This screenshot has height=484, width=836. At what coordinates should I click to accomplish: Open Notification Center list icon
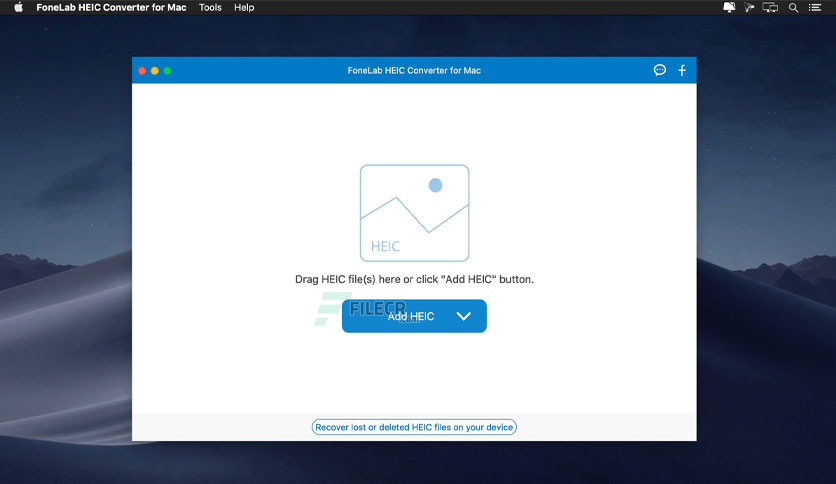click(x=815, y=7)
